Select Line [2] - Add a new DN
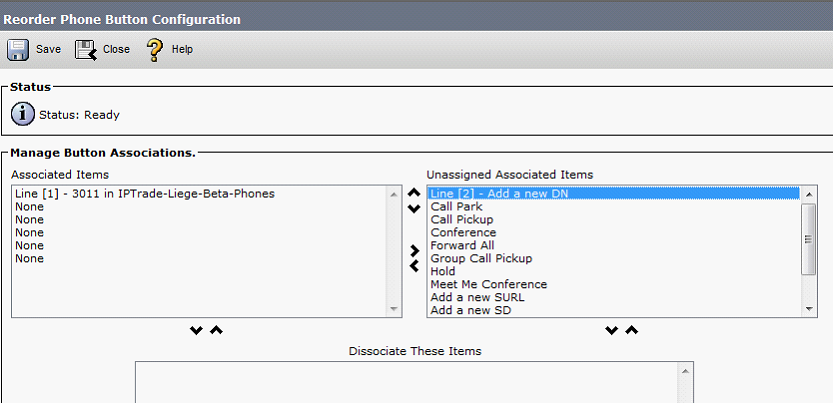The image size is (834, 404). point(614,193)
